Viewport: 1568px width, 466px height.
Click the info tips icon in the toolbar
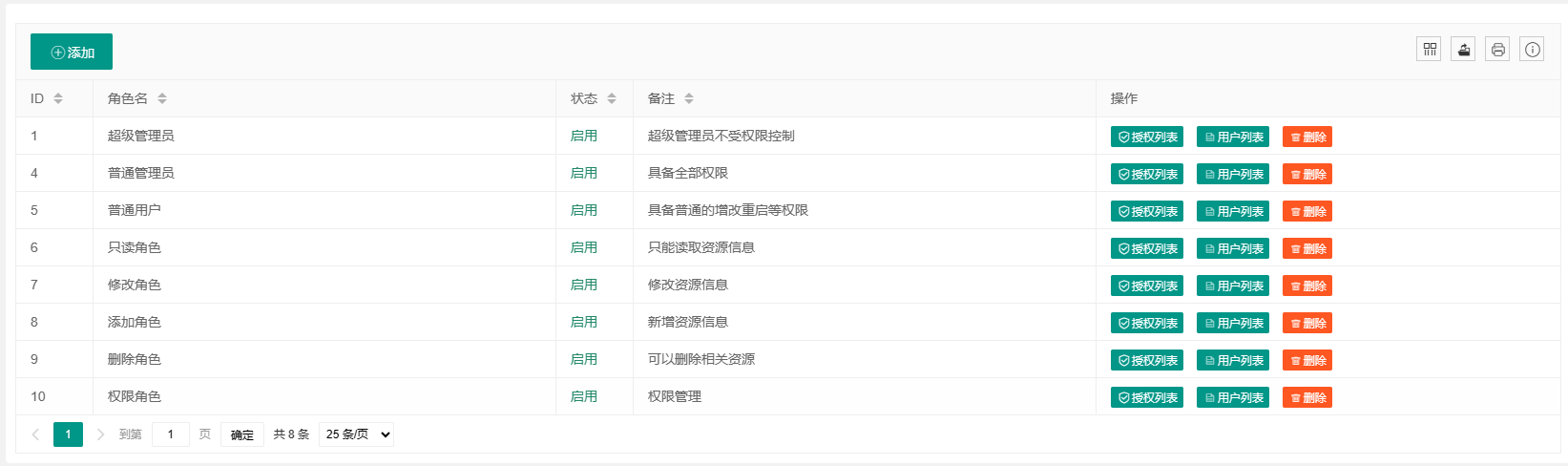coord(1532,50)
